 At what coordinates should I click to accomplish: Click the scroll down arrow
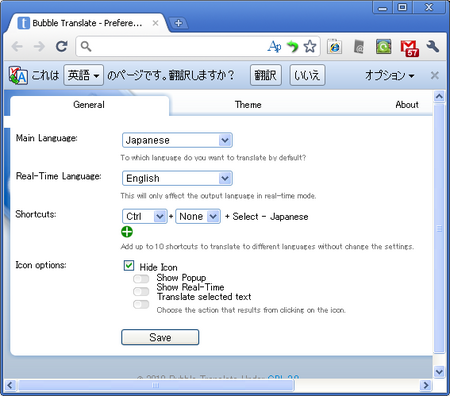pyautogui.click(x=439, y=372)
